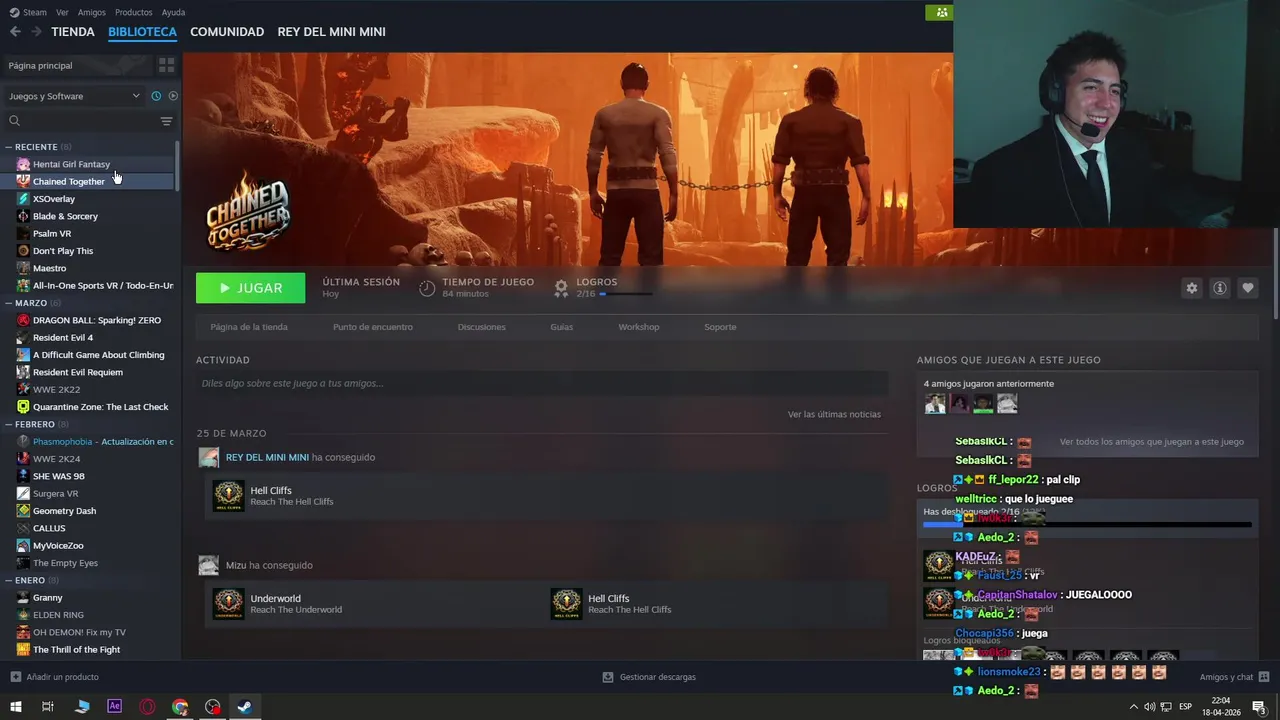
Task: Toggle sort by recent activity clock
Action: pyautogui.click(x=156, y=96)
